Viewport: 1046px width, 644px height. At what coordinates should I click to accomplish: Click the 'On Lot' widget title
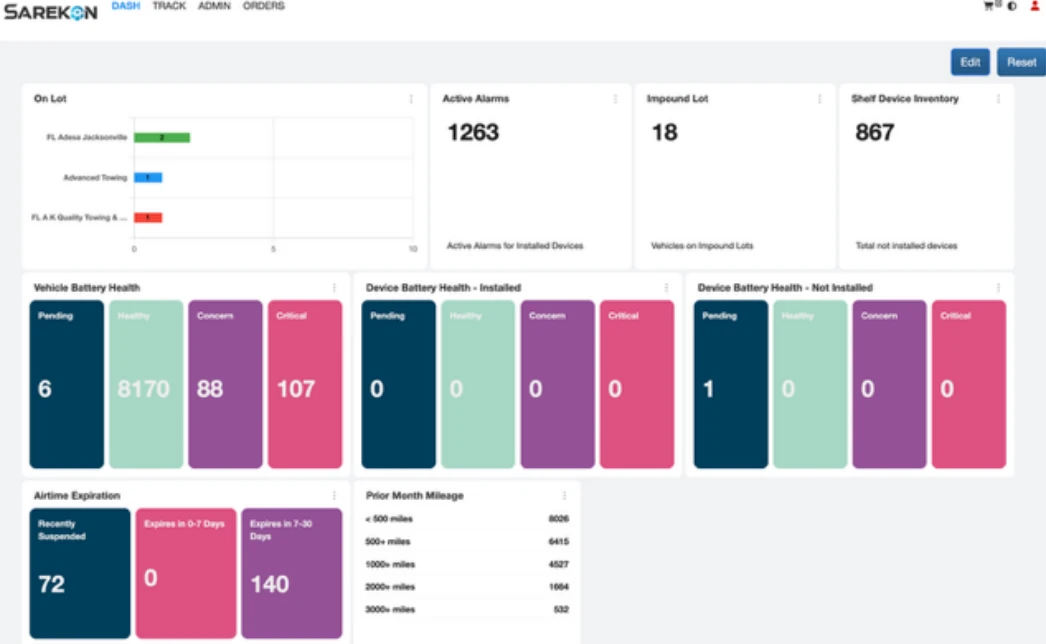click(50, 98)
